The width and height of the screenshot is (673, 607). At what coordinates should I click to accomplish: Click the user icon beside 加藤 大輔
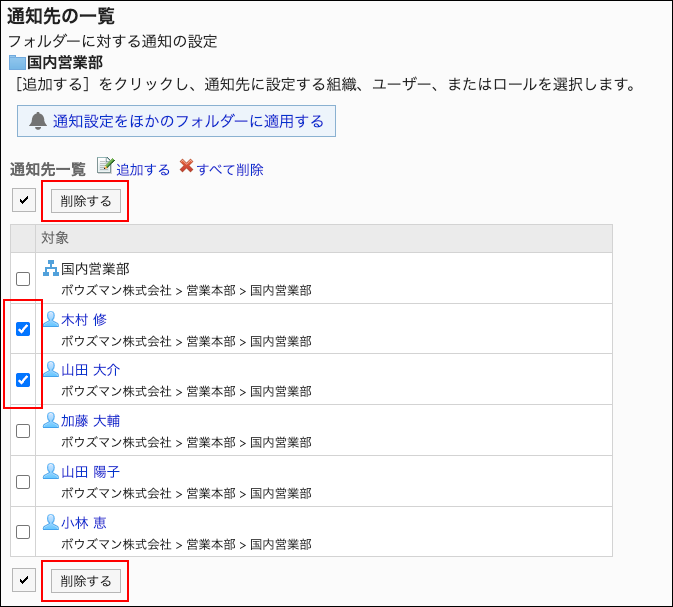(51, 421)
